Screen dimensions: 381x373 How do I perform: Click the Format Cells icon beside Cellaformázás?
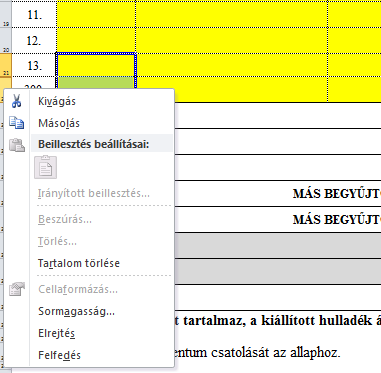[17, 289]
